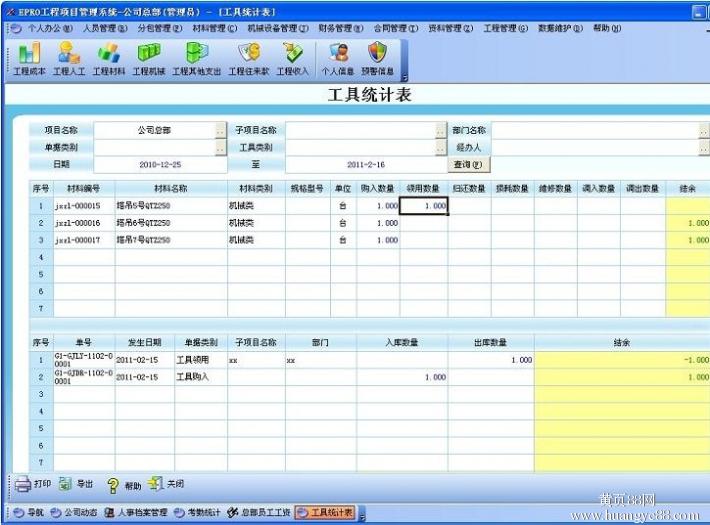Open the 工程材料 toolbar icon

(109, 58)
